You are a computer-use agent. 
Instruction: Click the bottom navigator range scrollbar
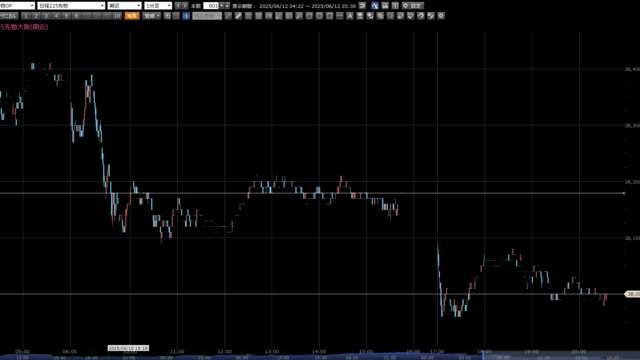tap(320, 357)
